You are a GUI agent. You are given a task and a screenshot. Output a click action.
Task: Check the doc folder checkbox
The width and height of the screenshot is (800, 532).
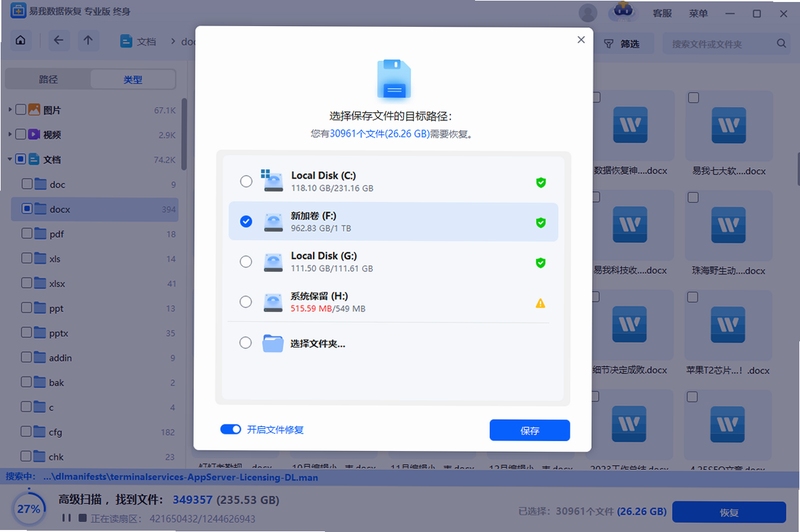click(x=27, y=184)
